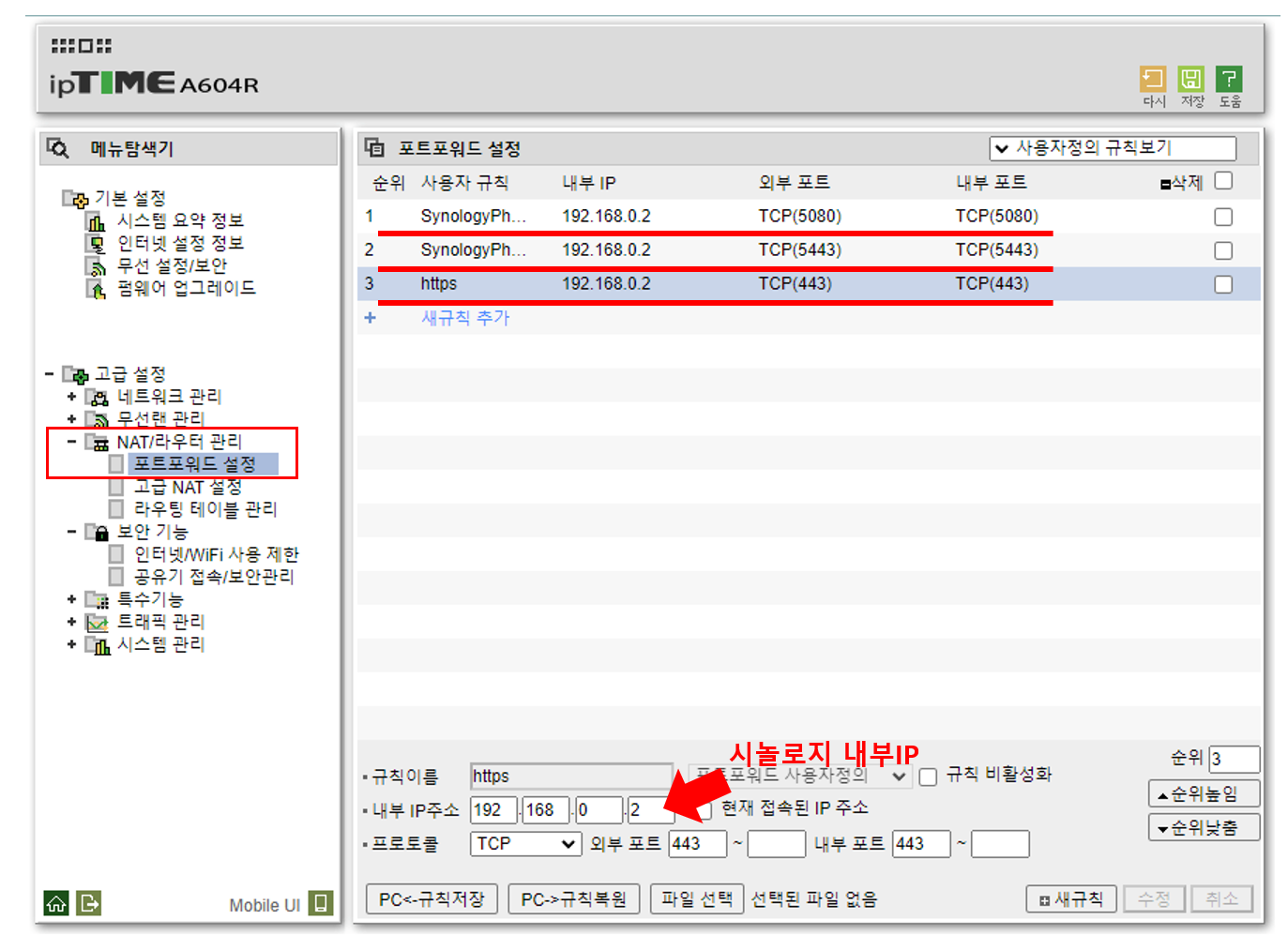Click the PC<-규칙저장 button
The height and width of the screenshot is (950, 1288).
tap(432, 899)
